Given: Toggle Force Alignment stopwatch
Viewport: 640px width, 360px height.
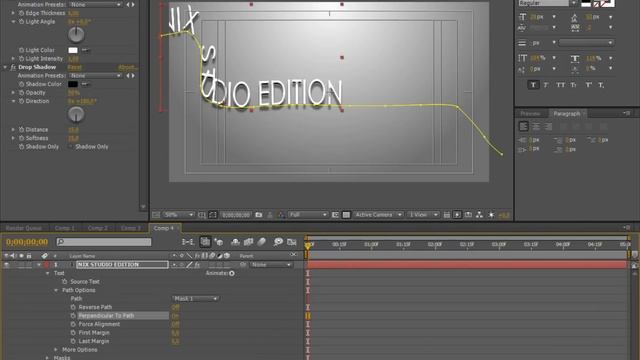Looking at the screenshot, I should pos(73,324).
